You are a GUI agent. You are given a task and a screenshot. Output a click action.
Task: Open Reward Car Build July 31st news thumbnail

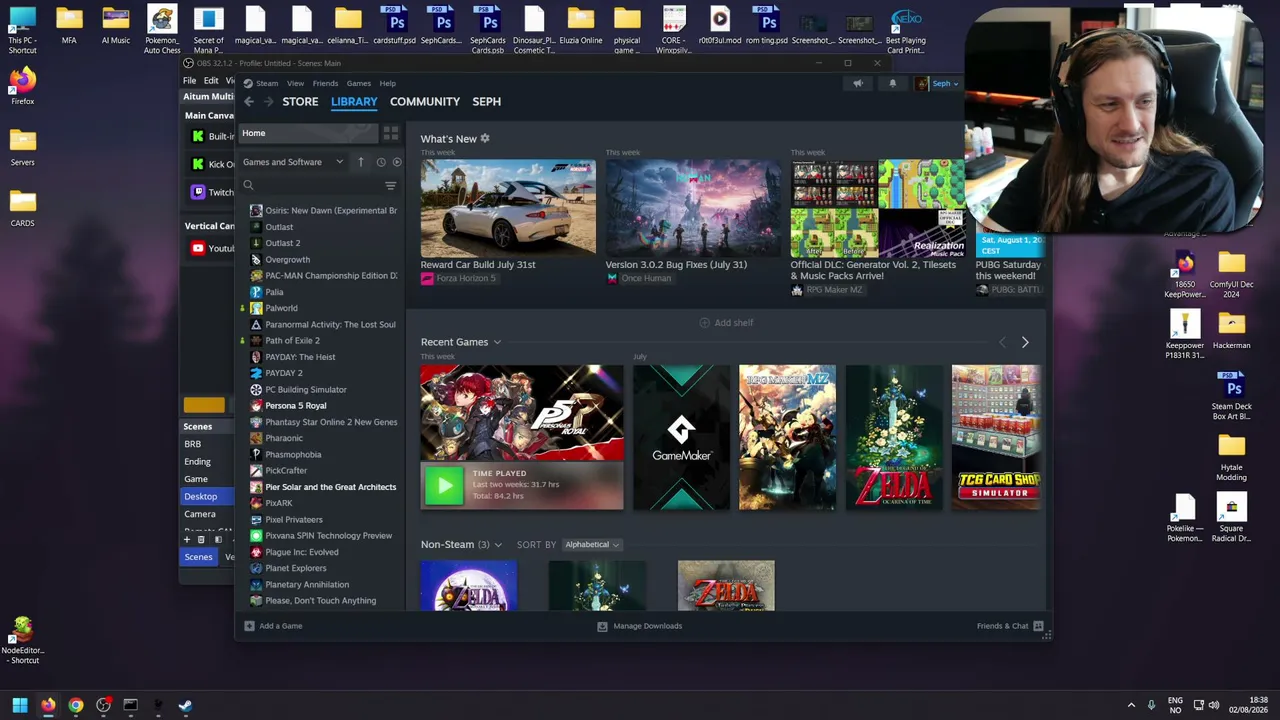(508, 208)
